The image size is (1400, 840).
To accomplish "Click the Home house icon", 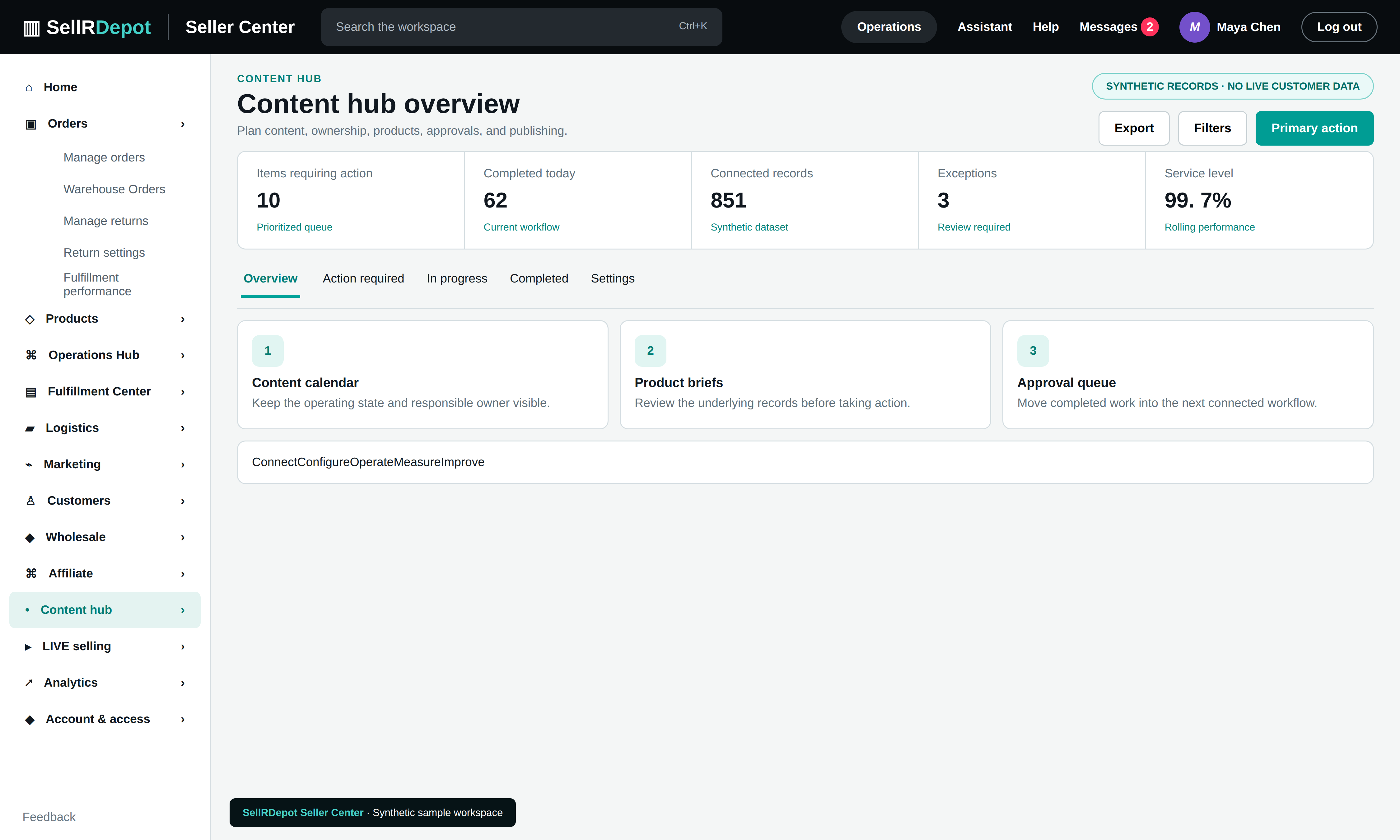I will click(29, 88).
